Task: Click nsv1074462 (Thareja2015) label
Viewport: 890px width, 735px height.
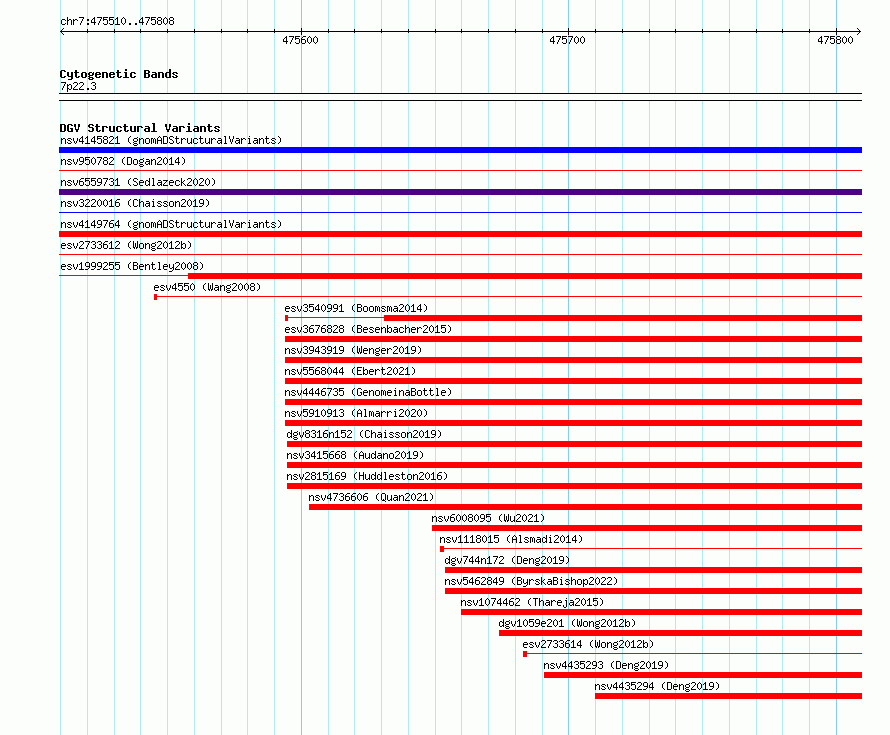Action: pos(532,602)
